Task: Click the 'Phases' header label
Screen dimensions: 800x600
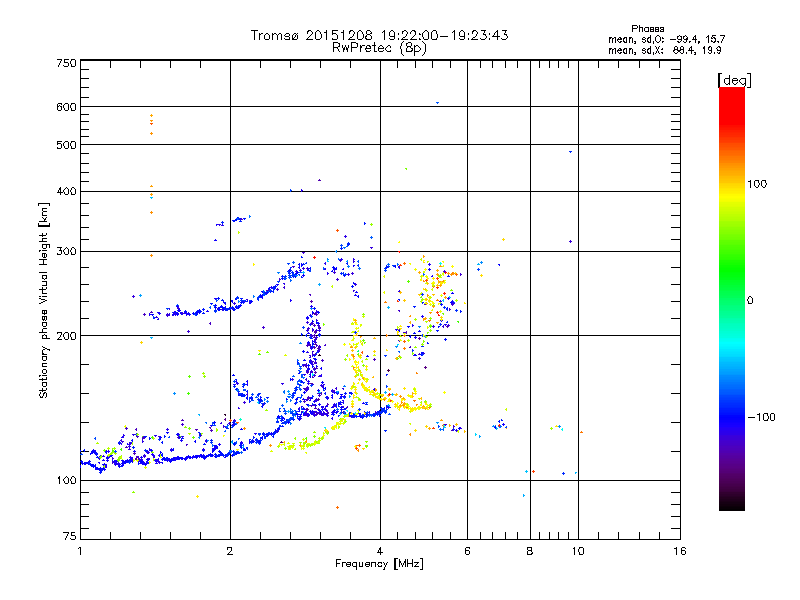Action: (x=647, y=29)
